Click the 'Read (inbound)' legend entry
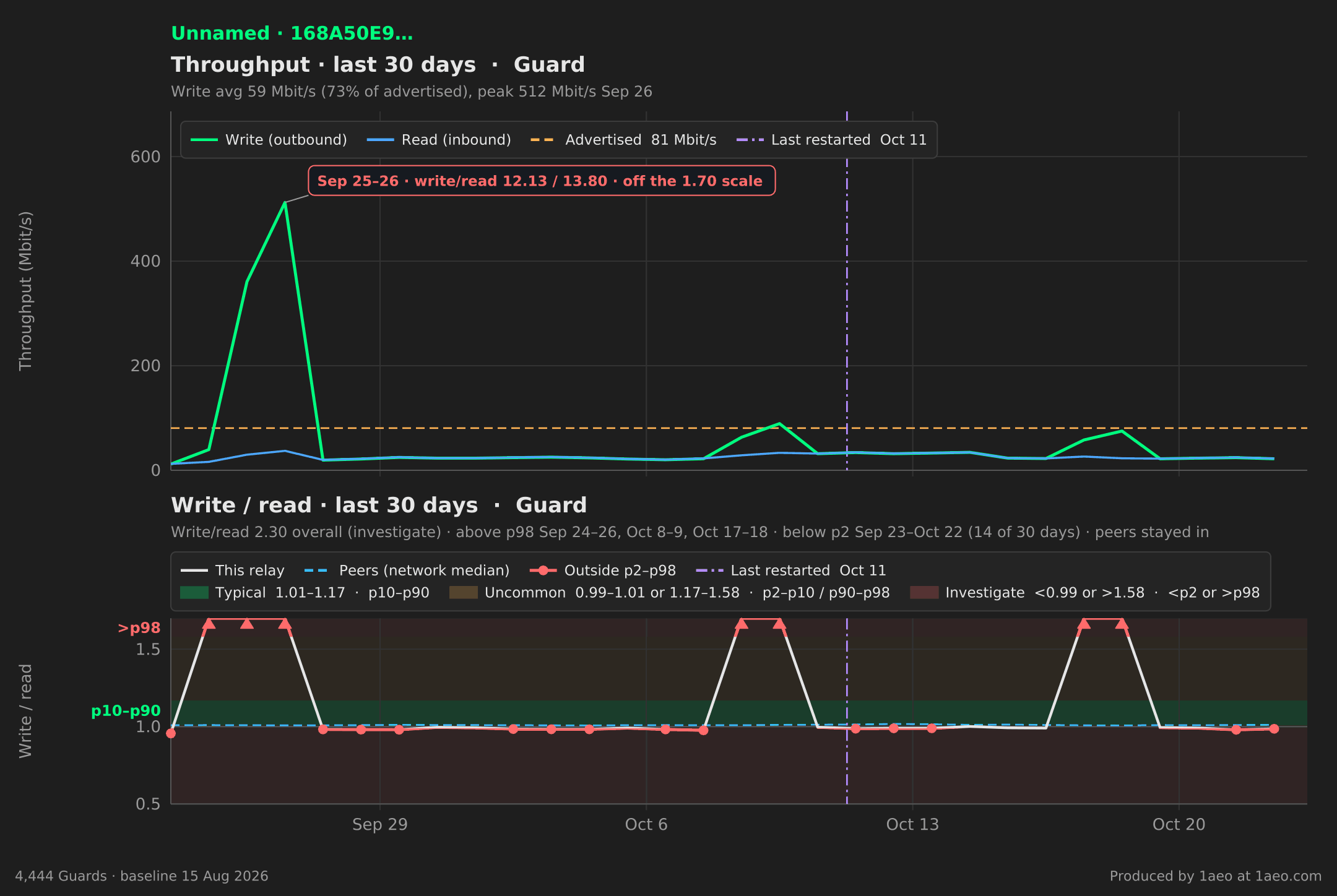 439,140
